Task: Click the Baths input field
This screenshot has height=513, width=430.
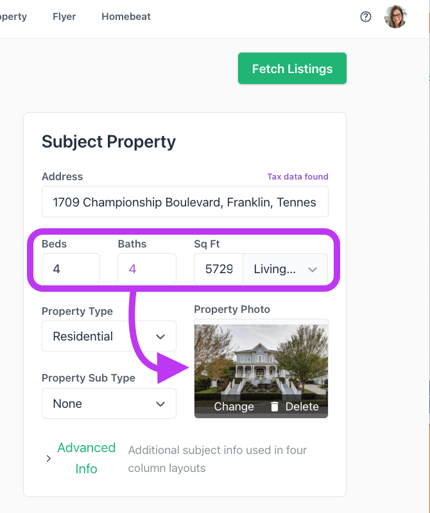Action: pyautogui.click(x=147, y=269)
